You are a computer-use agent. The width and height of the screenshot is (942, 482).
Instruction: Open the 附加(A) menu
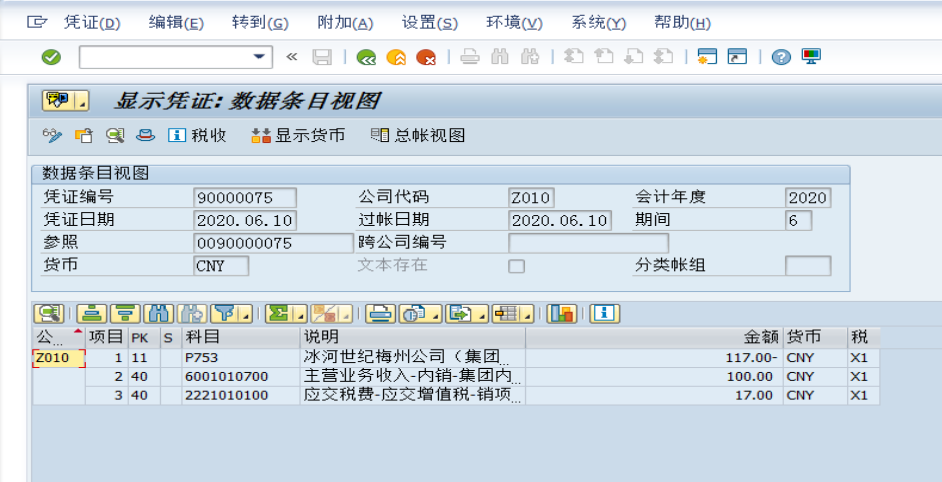coord(345,23)
